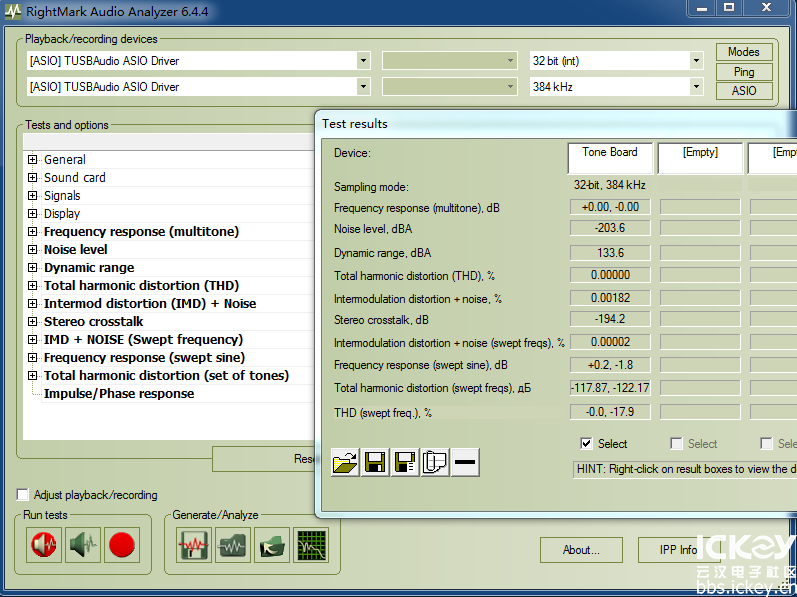Expand the Stereo crosstalk node

(33, 322)
